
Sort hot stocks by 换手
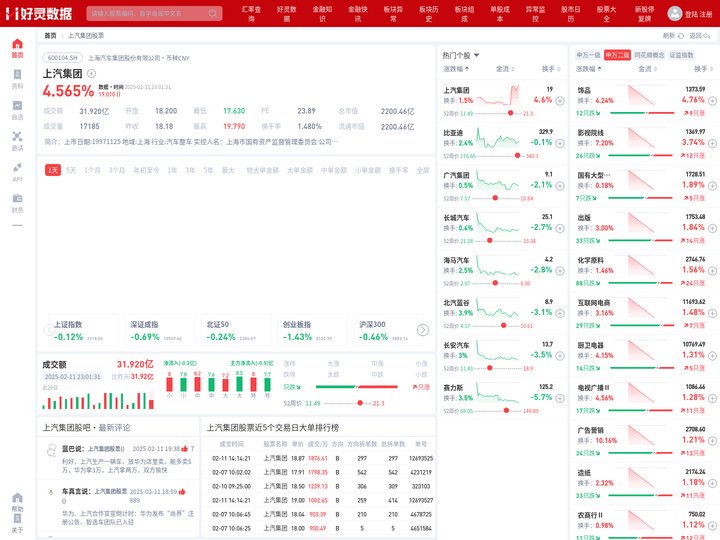coord(551,69)
